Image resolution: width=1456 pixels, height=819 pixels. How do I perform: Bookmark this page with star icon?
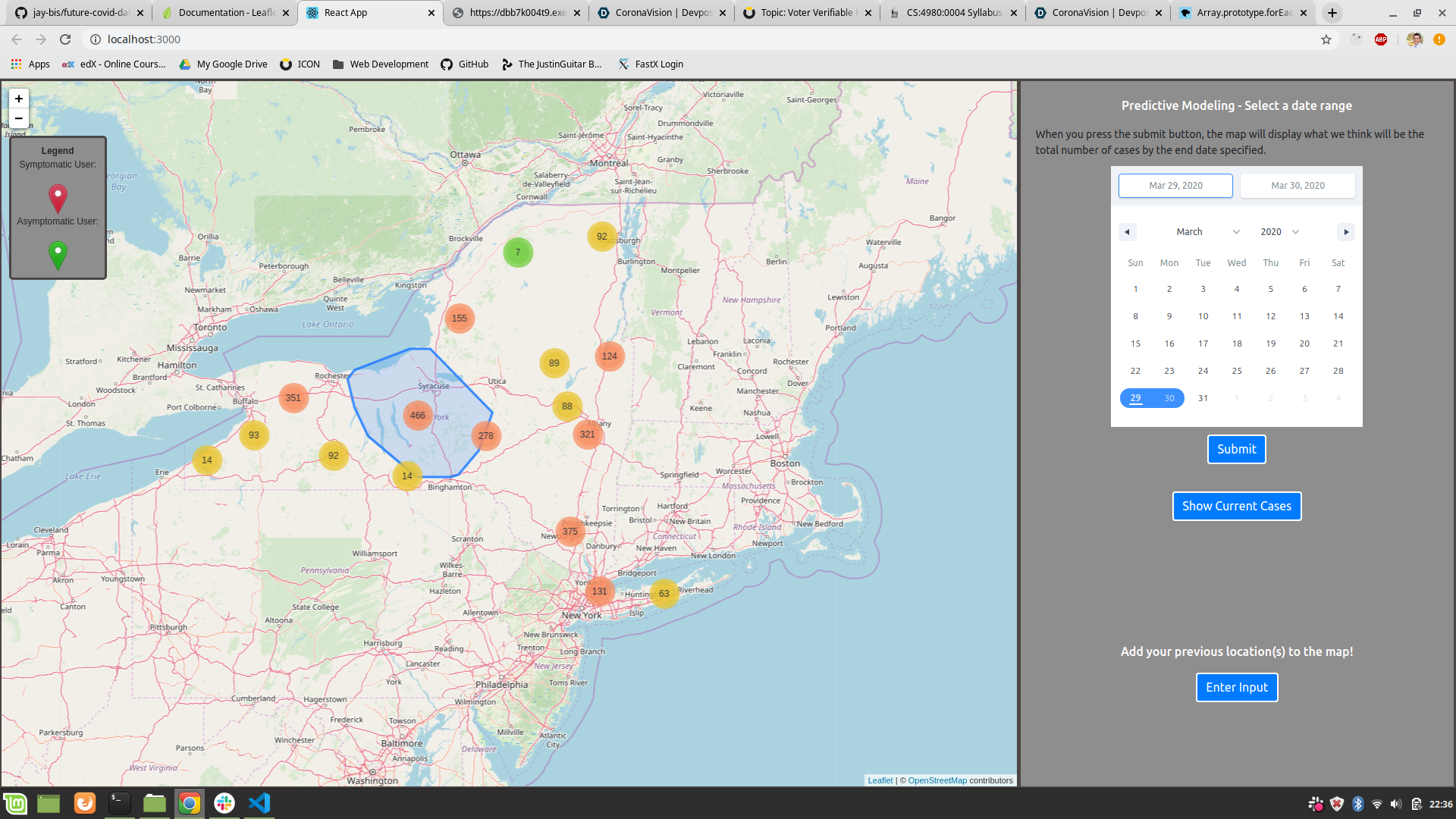1326,39
